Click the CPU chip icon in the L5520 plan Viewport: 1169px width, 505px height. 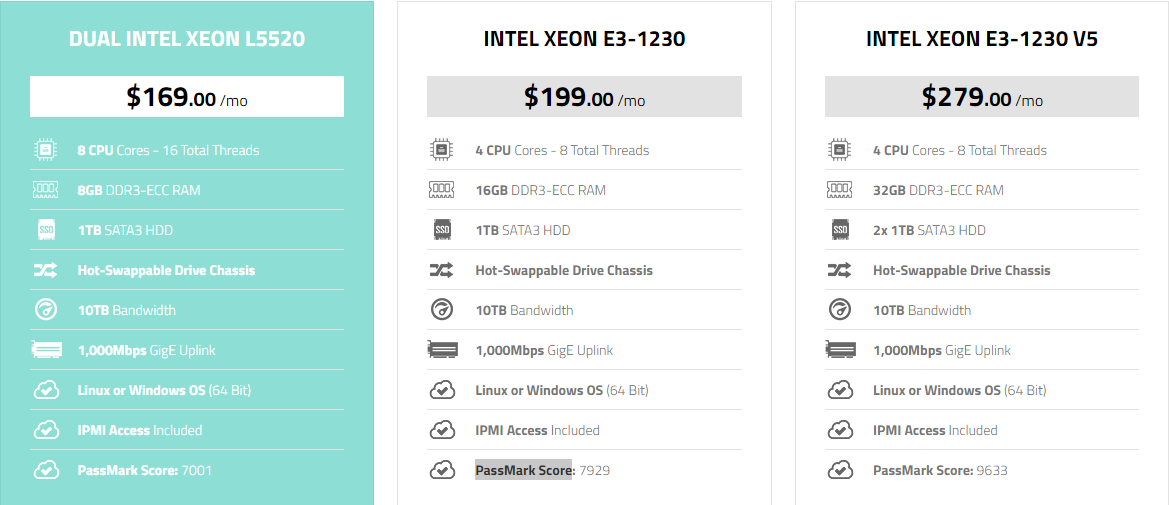(x=45, y=150)
